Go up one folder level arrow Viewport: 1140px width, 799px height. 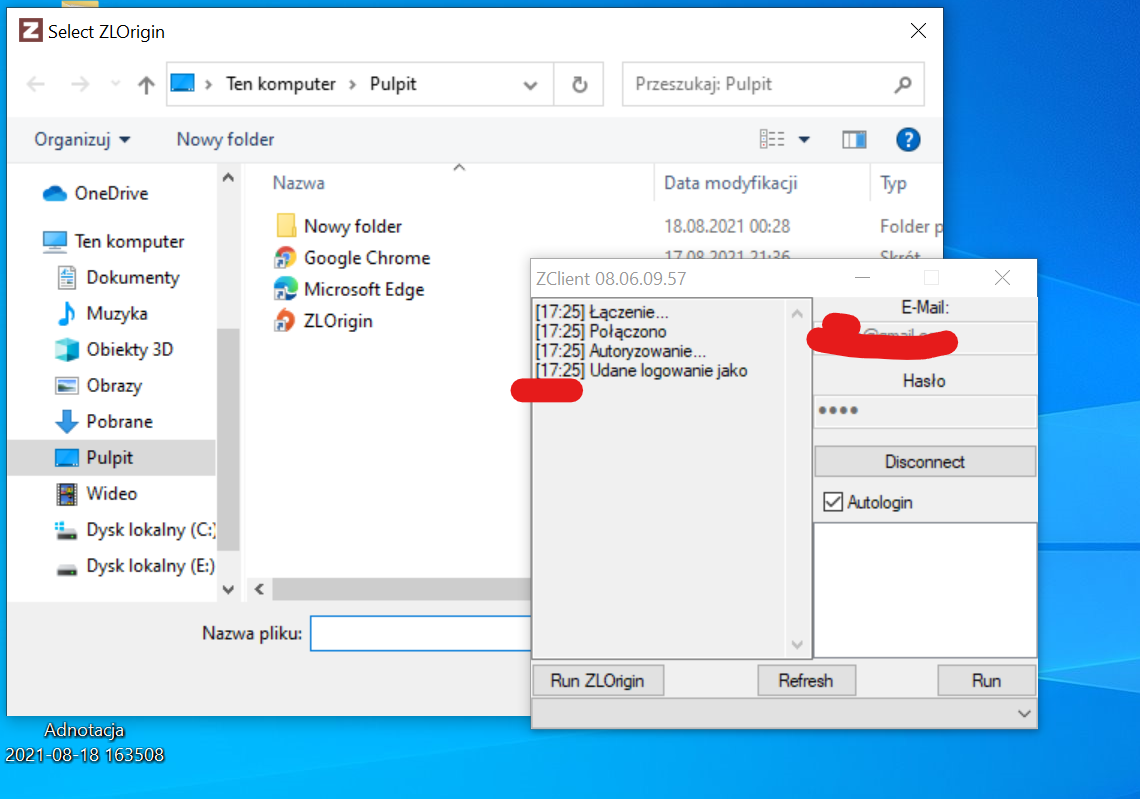point(146,85)
